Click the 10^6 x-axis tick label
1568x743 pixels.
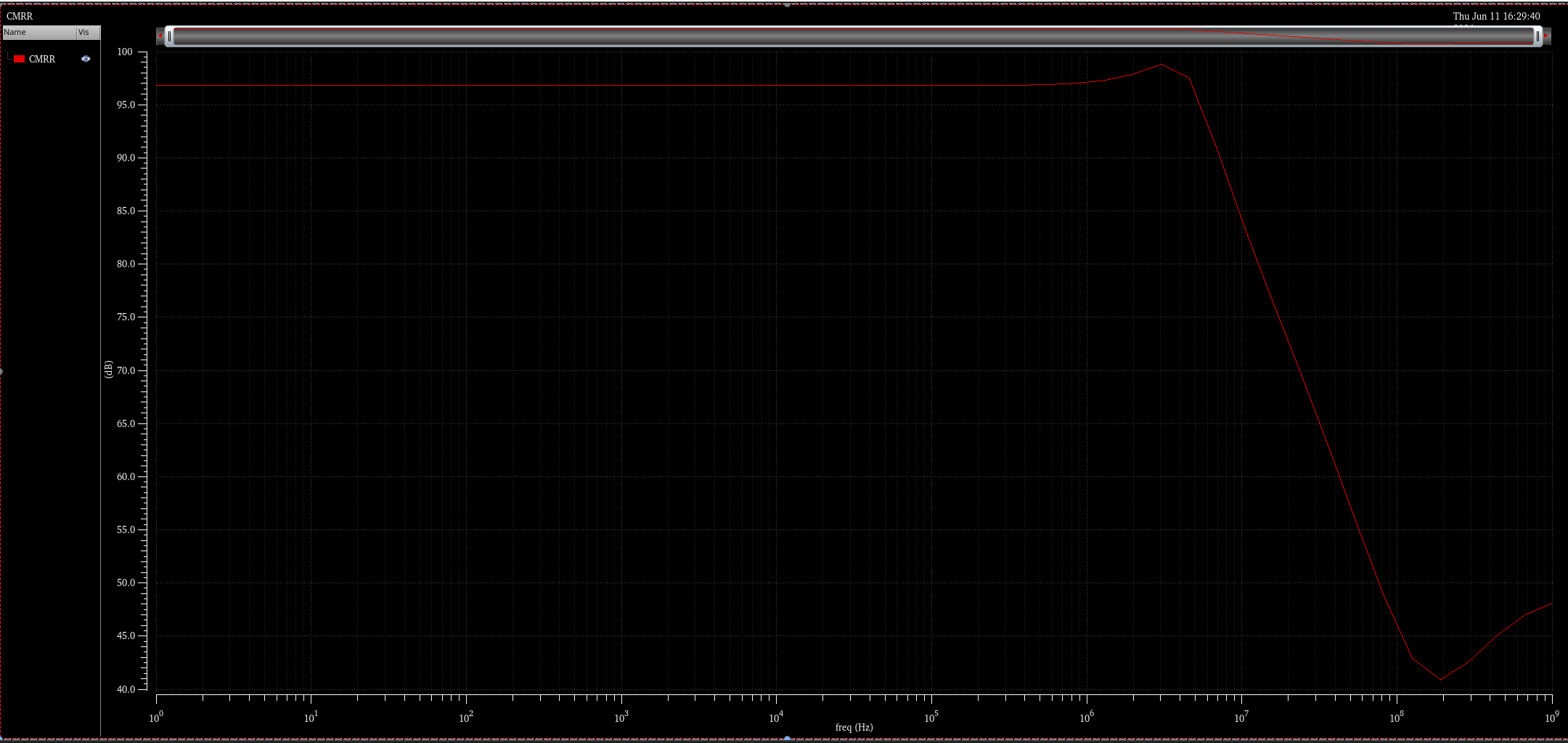tap(1087, 718)
